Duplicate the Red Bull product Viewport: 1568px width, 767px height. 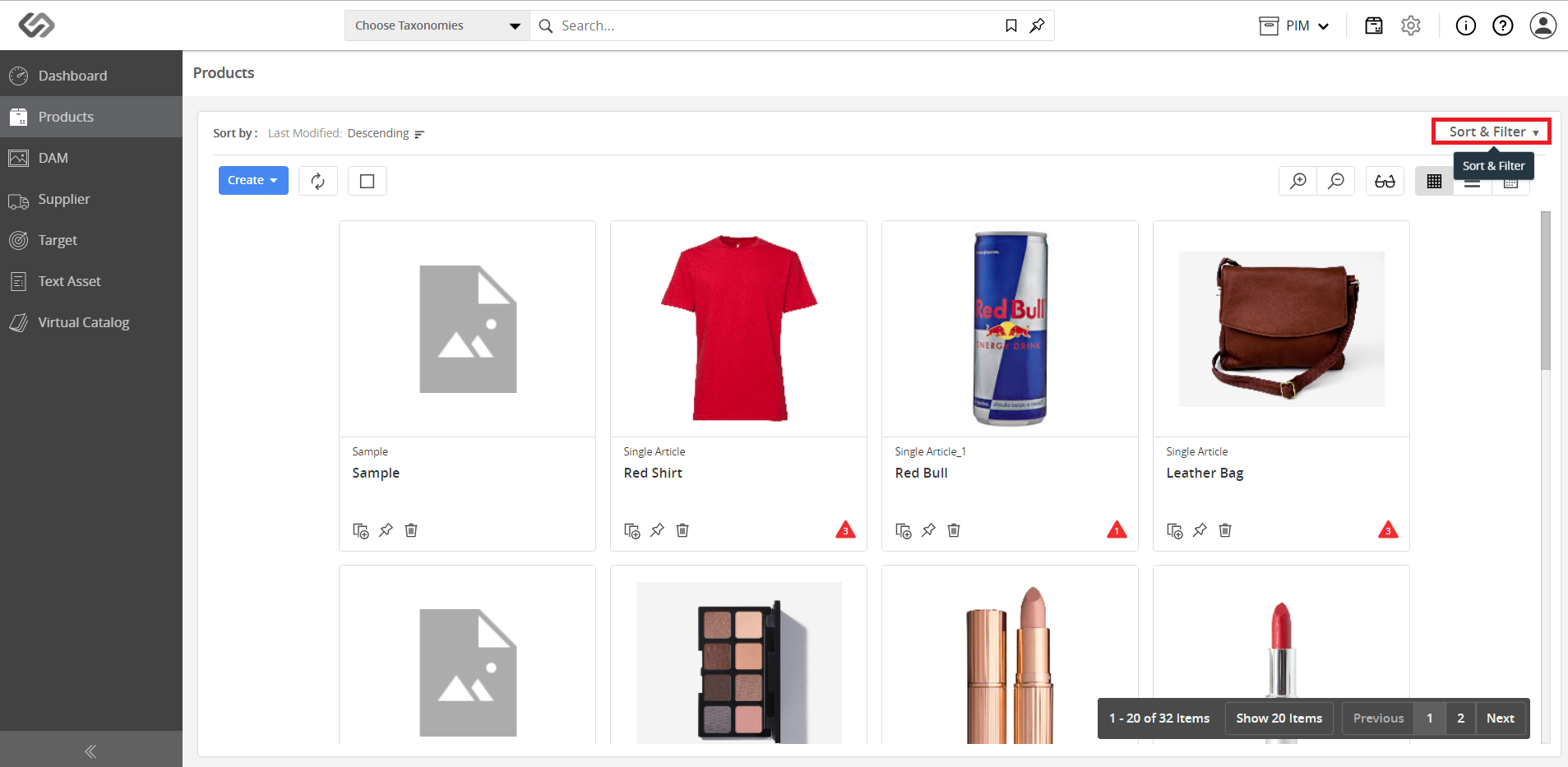point(903,530)
